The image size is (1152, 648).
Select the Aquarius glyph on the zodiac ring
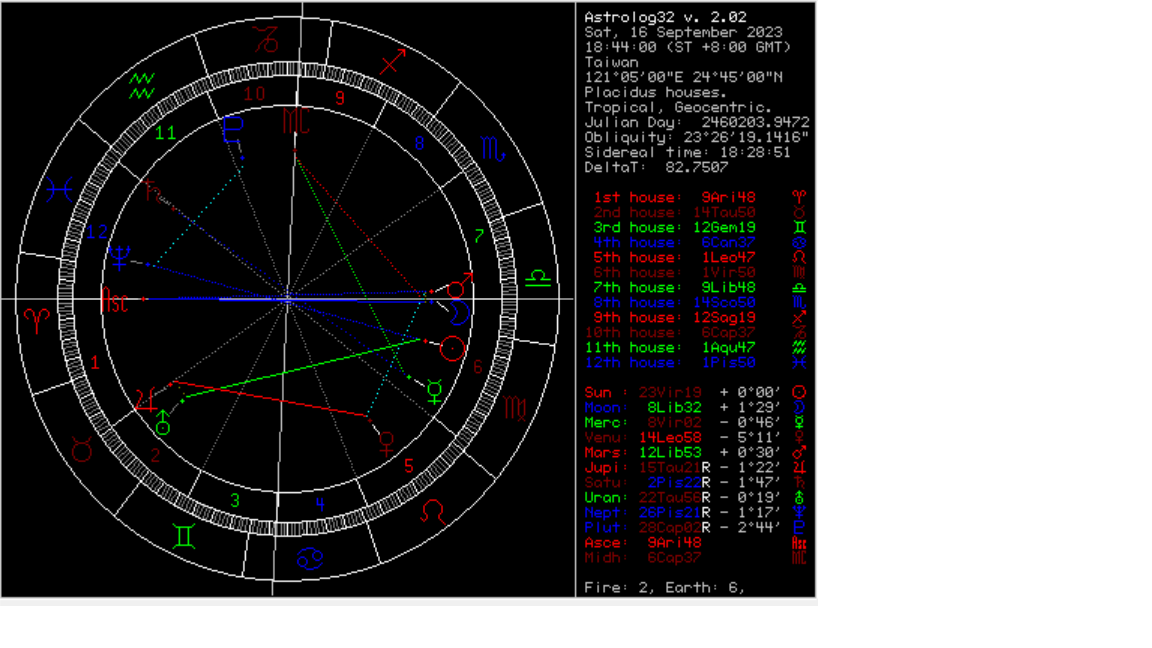[x=142, y=84]
